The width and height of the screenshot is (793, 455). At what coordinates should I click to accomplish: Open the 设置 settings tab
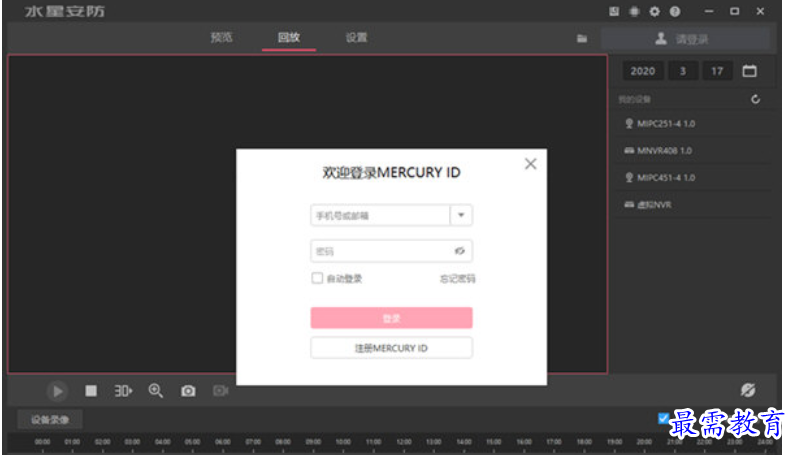(356, 37)
